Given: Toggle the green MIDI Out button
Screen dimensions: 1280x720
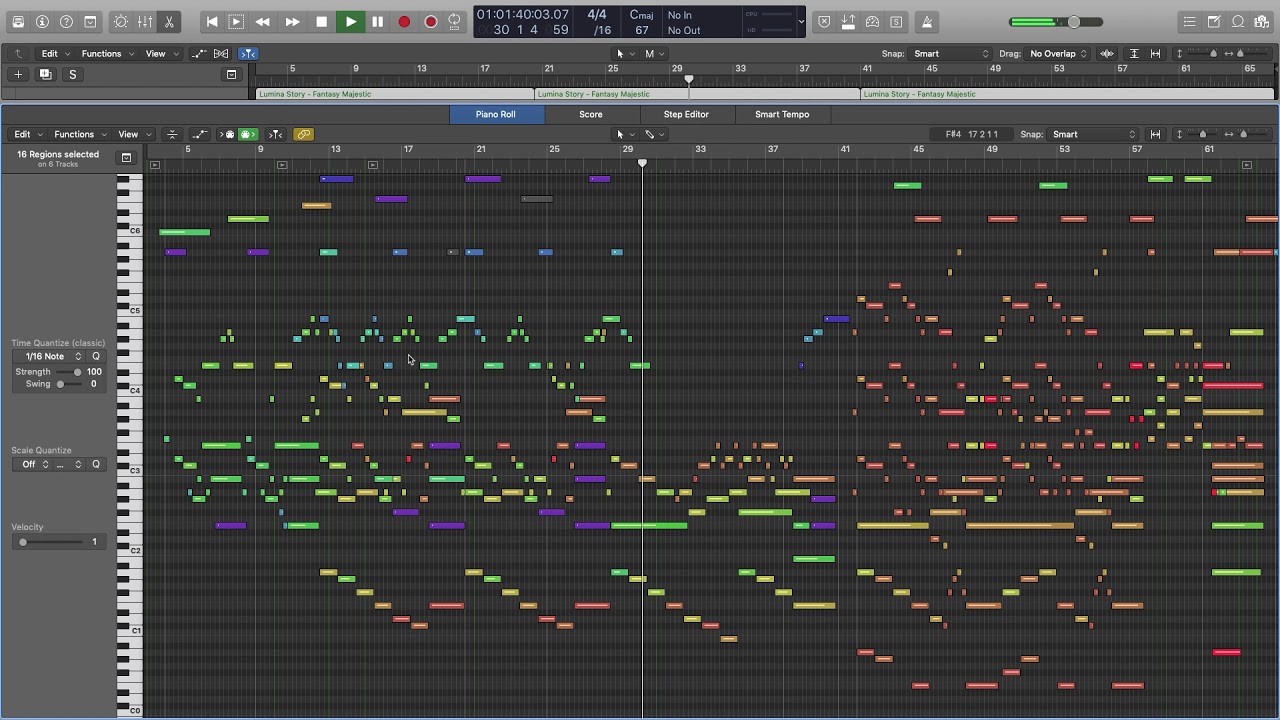Looking at the screenshot, I should (x=247, y=134).
